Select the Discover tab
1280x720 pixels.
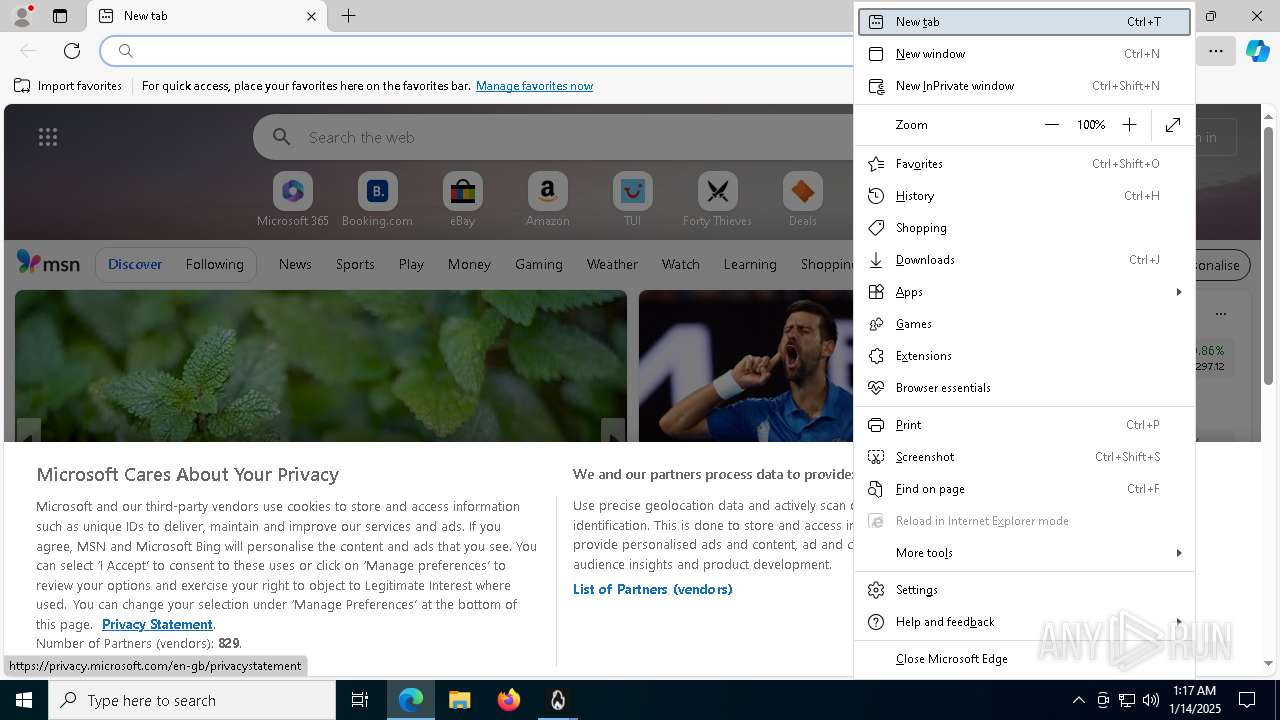click(x=135, y=264)
